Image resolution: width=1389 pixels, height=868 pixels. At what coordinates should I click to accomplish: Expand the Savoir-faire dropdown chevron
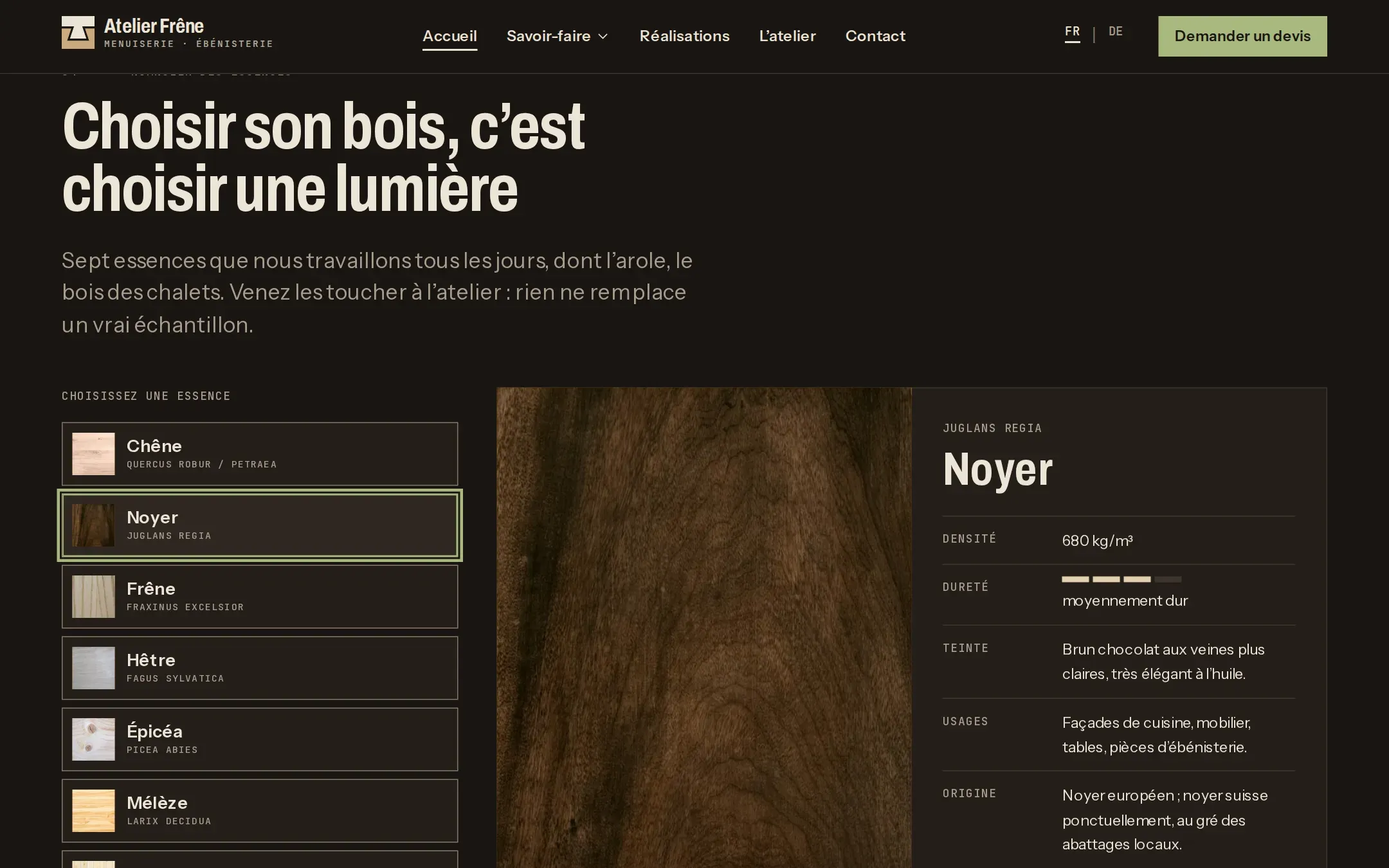603,37
